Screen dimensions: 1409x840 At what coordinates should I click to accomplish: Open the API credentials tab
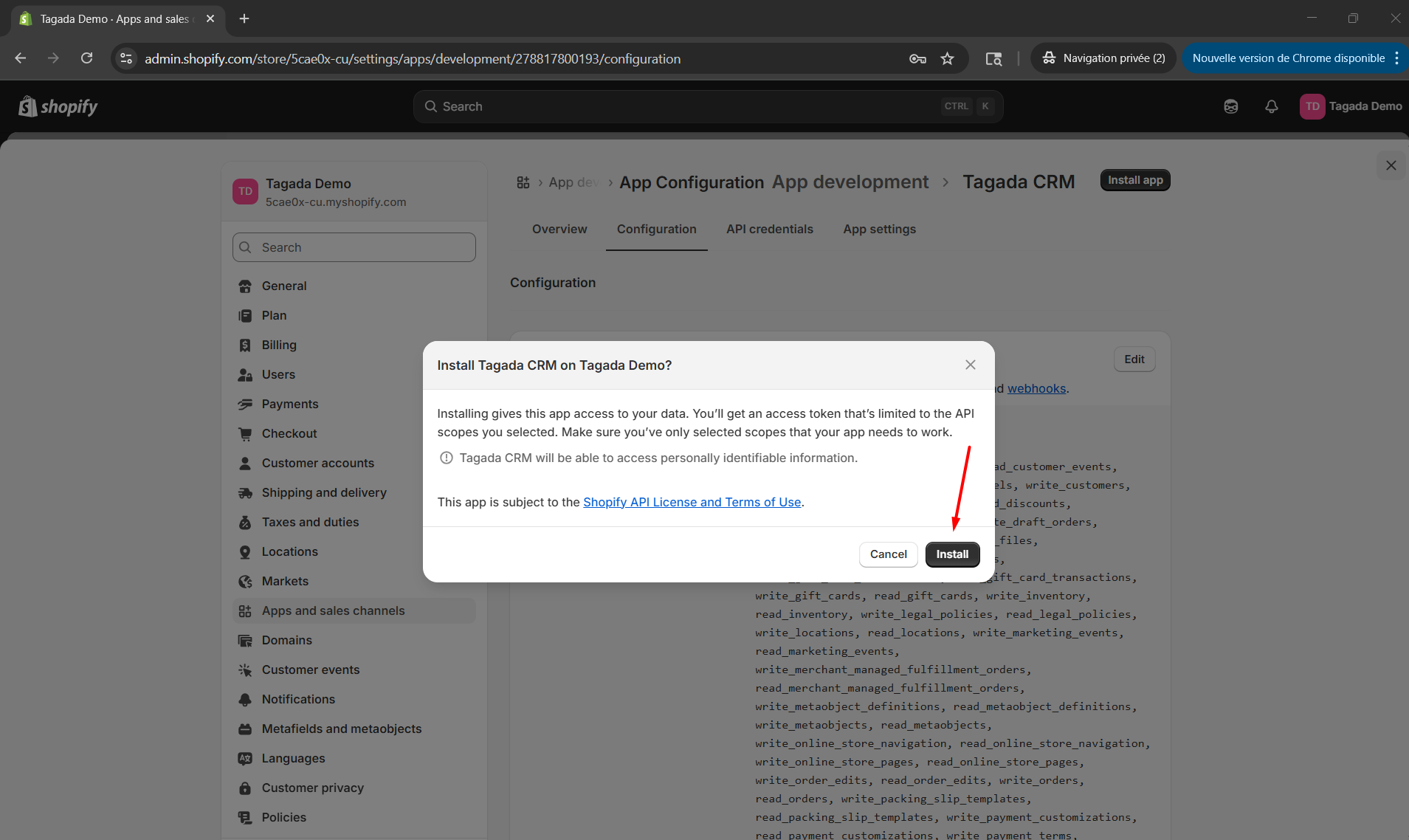769,229
